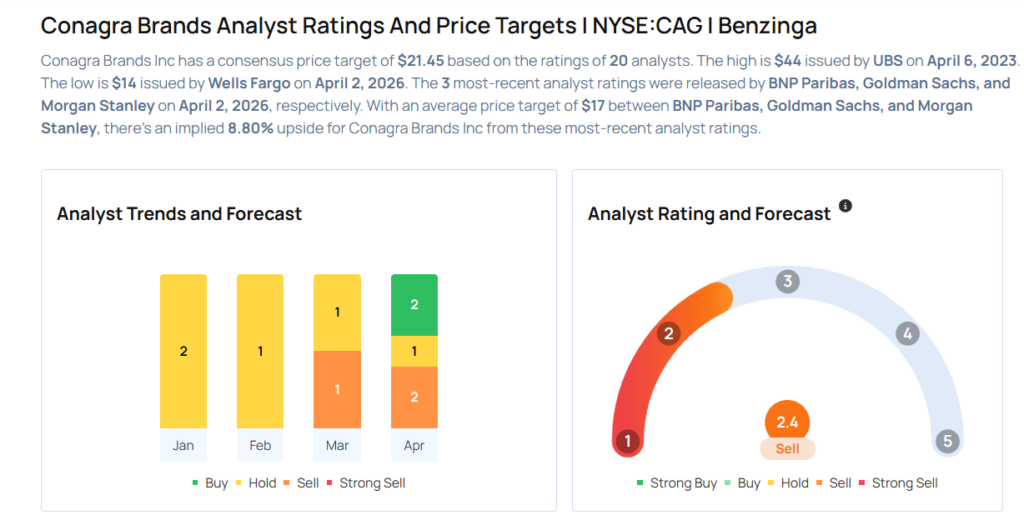
Task: Toggle the Buy legend in Analyst Trends chart
Action: click(210, 483)
